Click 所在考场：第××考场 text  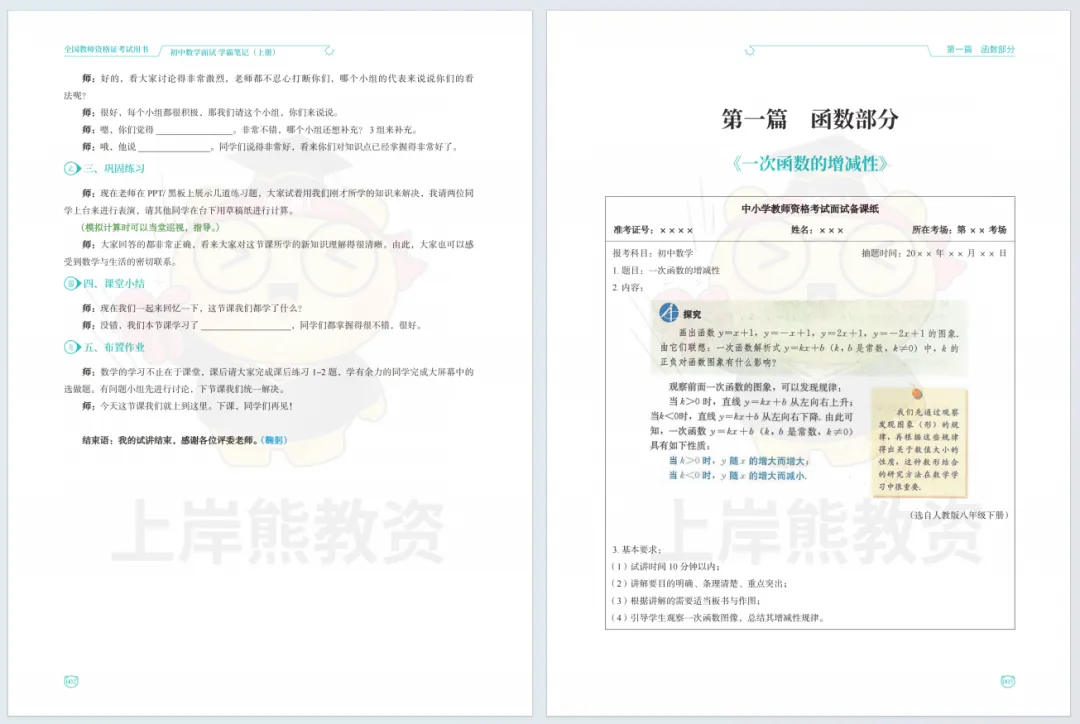point(959,230)
